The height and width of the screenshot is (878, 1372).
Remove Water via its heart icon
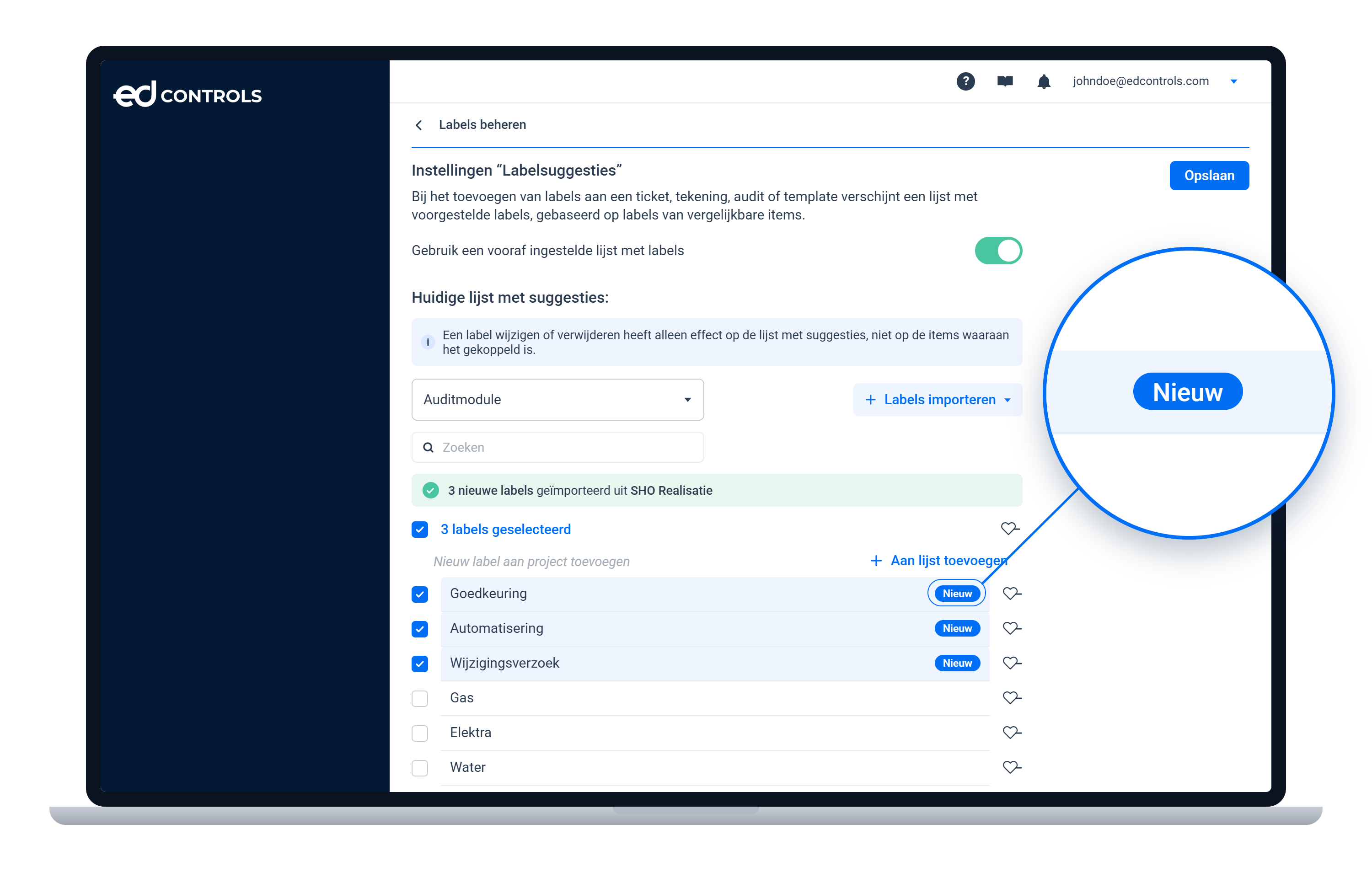pos(1012,767)
